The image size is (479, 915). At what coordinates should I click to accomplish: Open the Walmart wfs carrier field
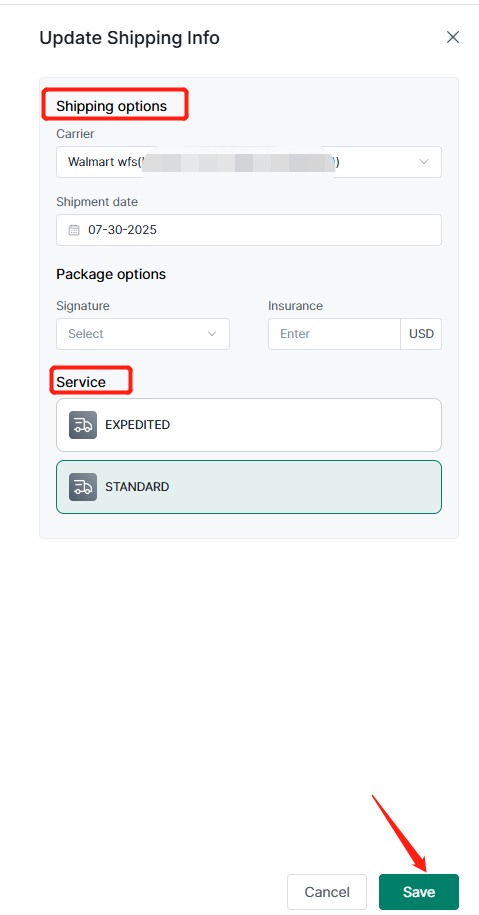tap(249, 162)
